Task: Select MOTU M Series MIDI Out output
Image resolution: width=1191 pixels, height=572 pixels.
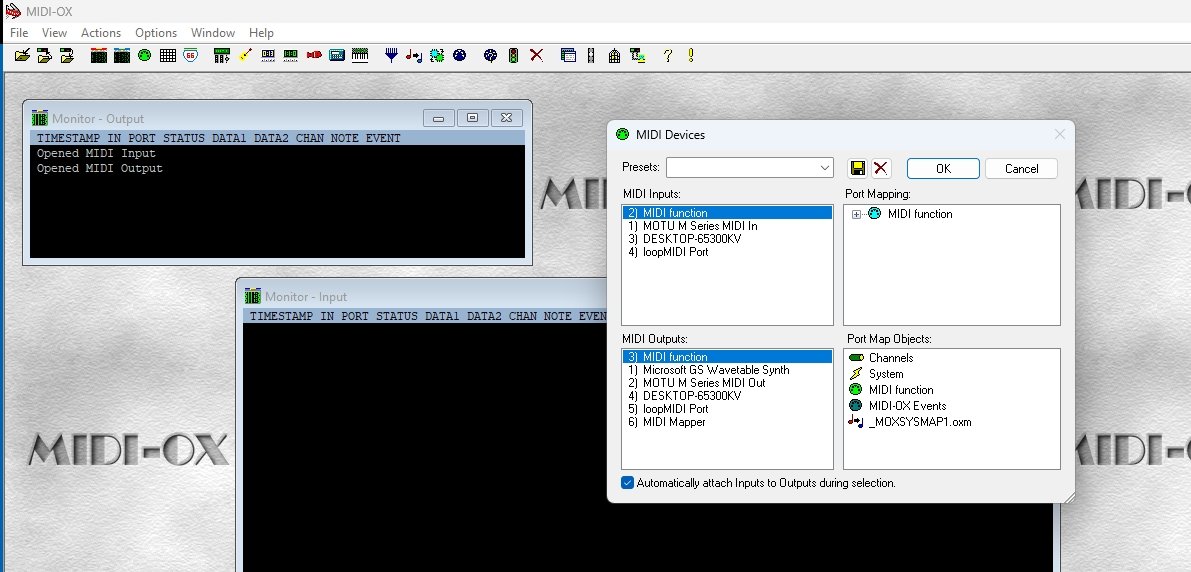Action: [727, 383]
